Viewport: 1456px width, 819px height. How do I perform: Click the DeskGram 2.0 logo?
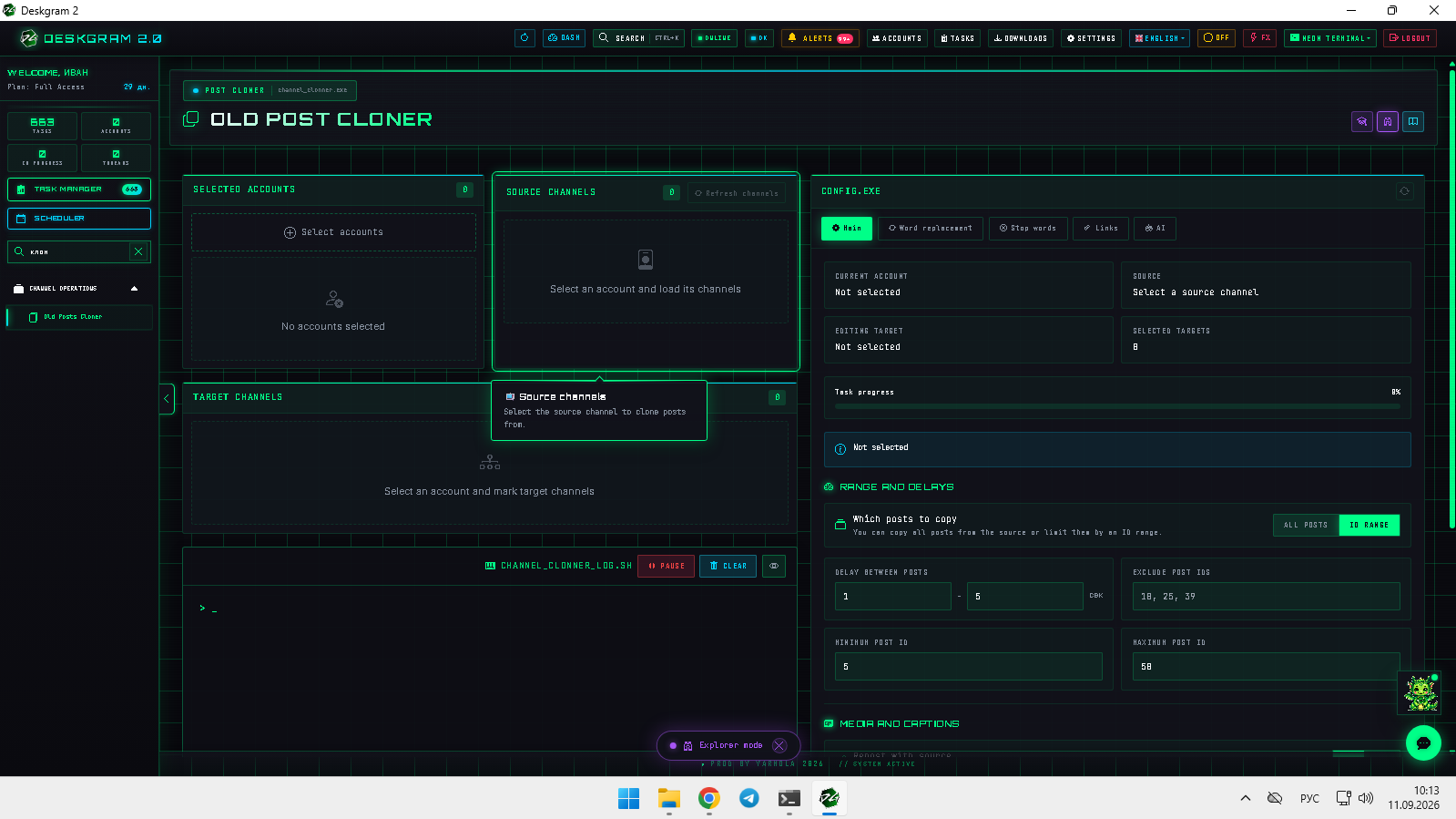pyautogui.click(x=91, y=38)
